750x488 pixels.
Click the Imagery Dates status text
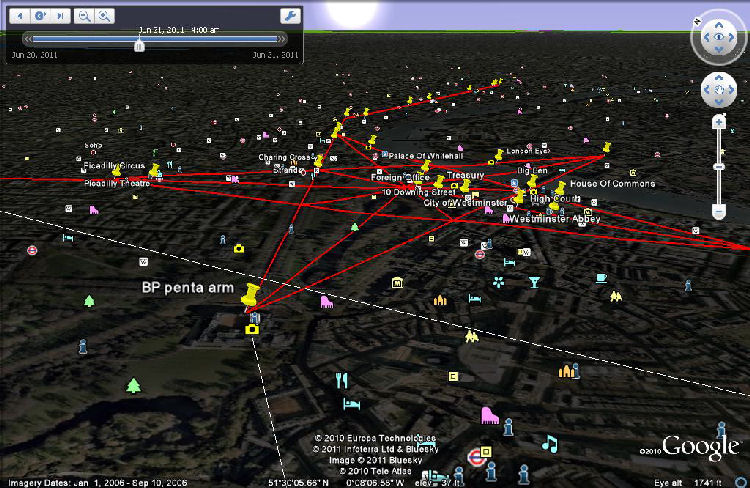tap(98, 483)
